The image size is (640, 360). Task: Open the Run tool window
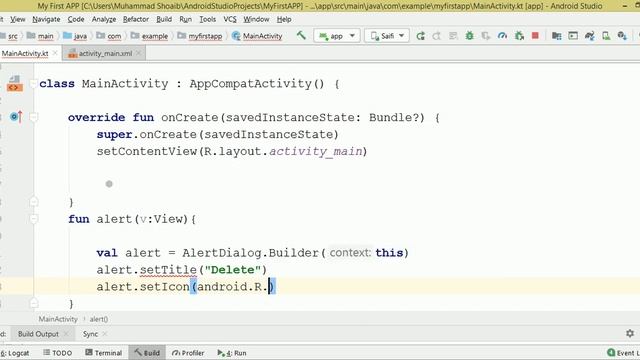(x=232, y=353)
